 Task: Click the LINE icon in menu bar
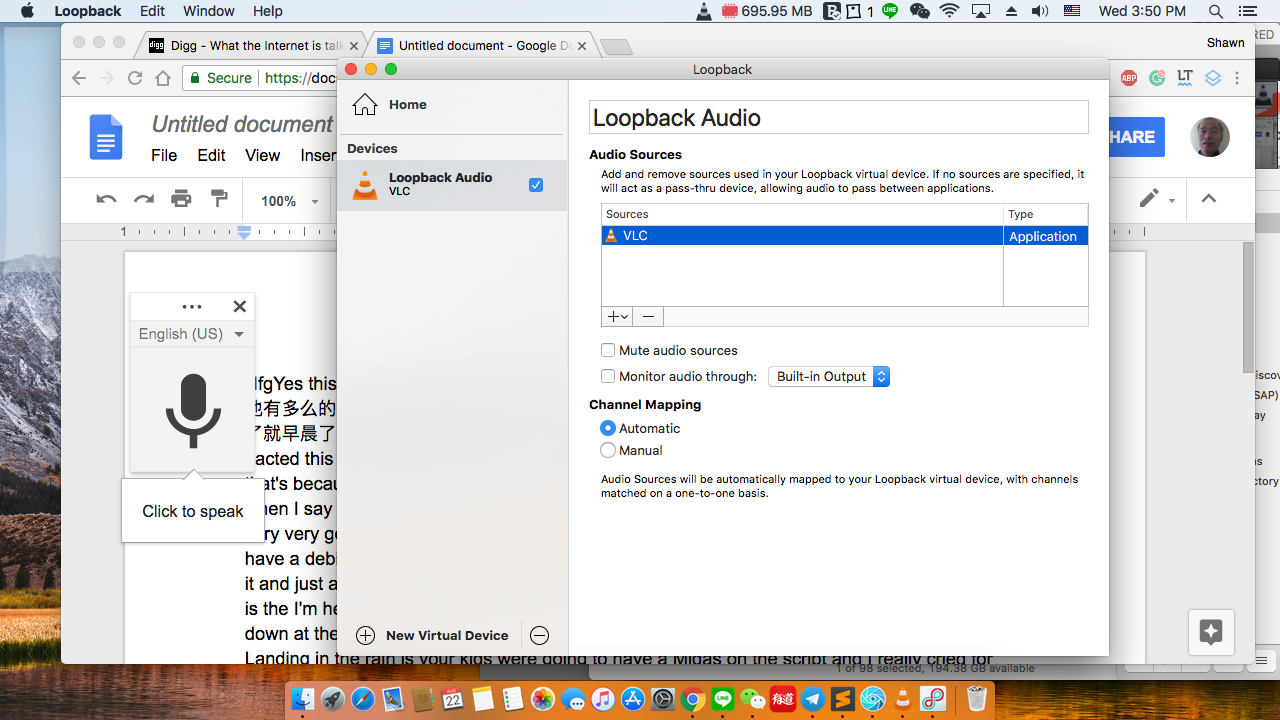click(890, 11)
